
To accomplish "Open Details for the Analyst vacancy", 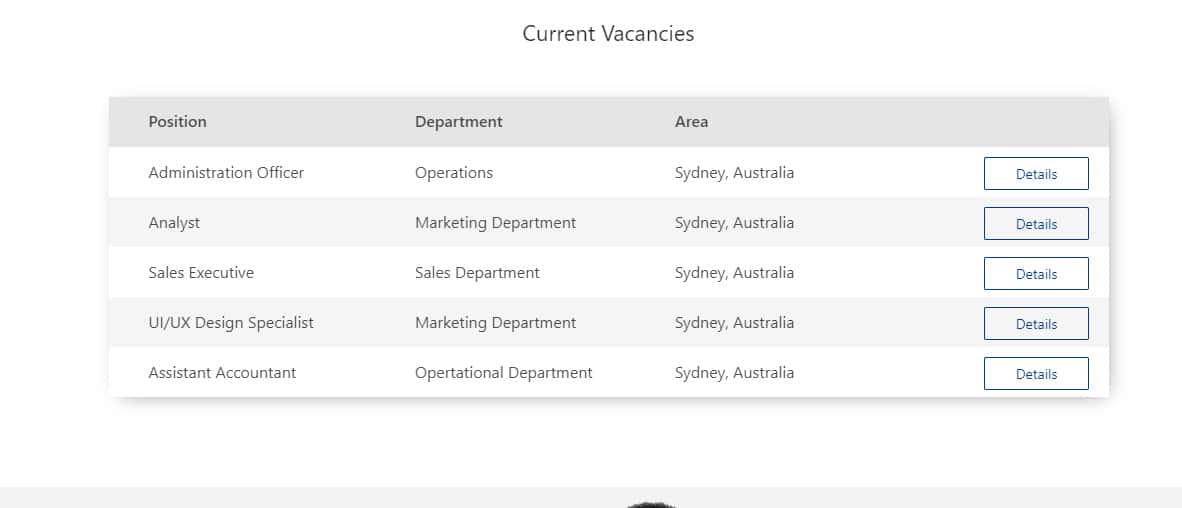I will [x=1036, y=223].
